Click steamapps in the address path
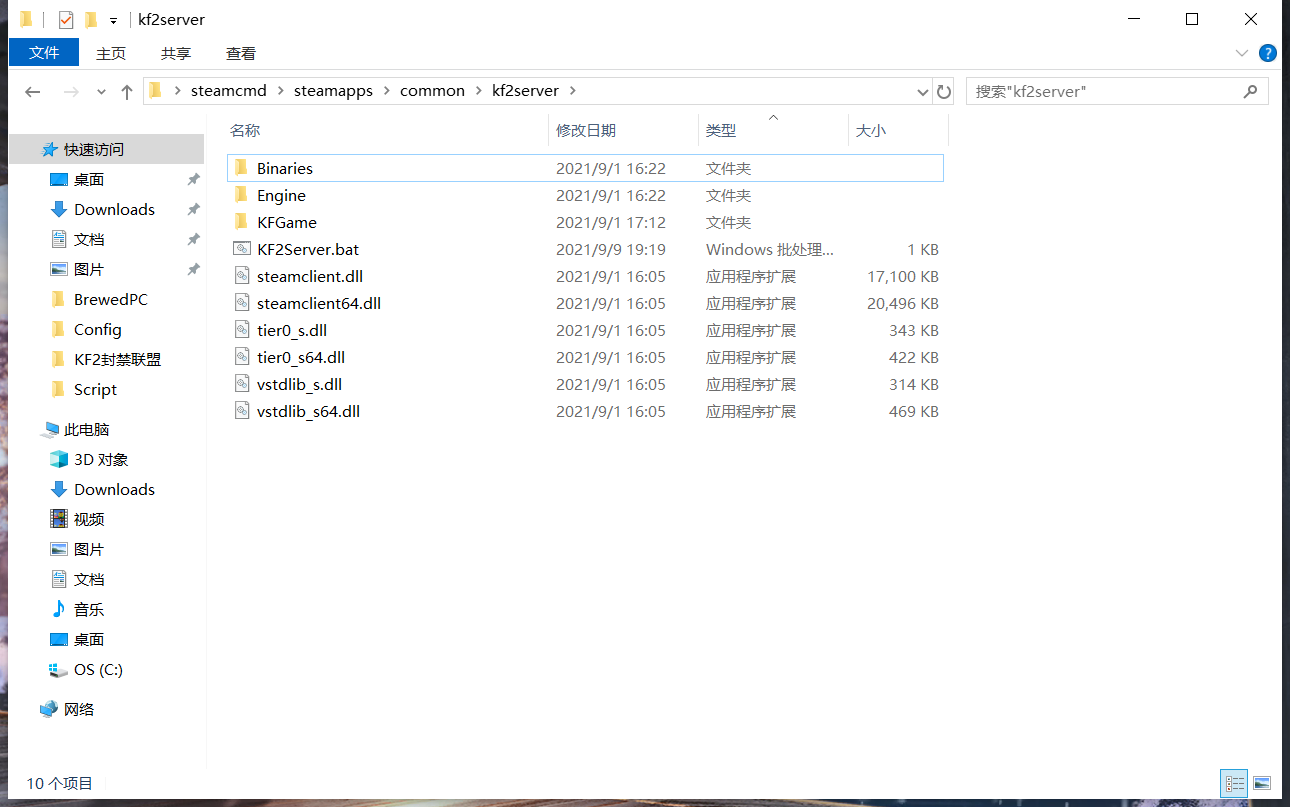 (x=333, y=90)
